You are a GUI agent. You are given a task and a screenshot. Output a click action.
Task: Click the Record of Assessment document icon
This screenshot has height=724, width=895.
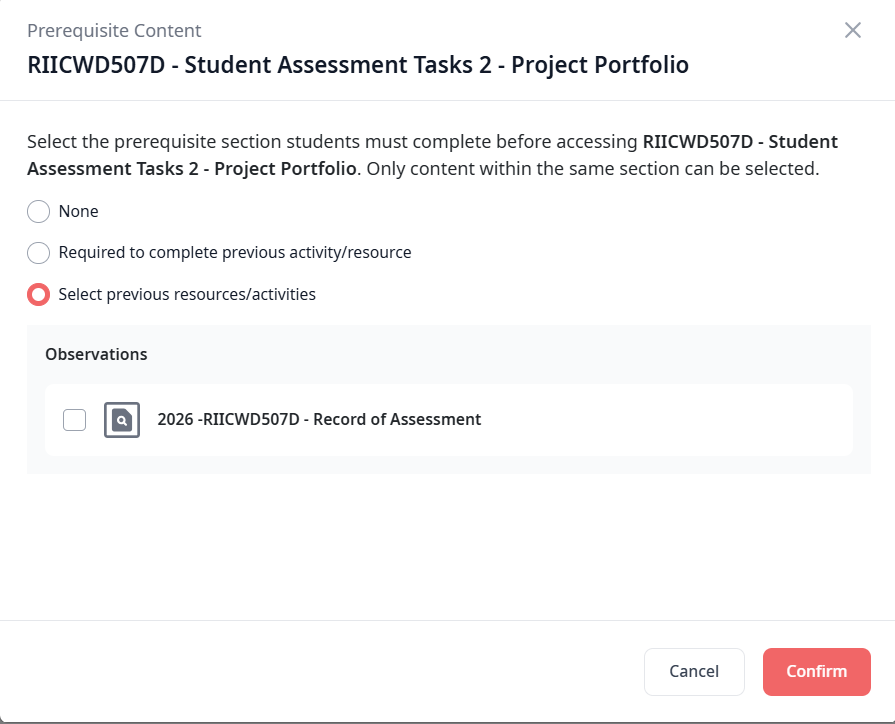point(122,420)
